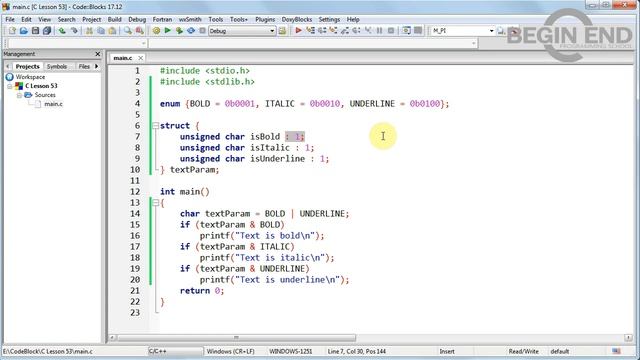Open the Build menu
Viewport: 640px width, 360px height.
tap(114, 19)
